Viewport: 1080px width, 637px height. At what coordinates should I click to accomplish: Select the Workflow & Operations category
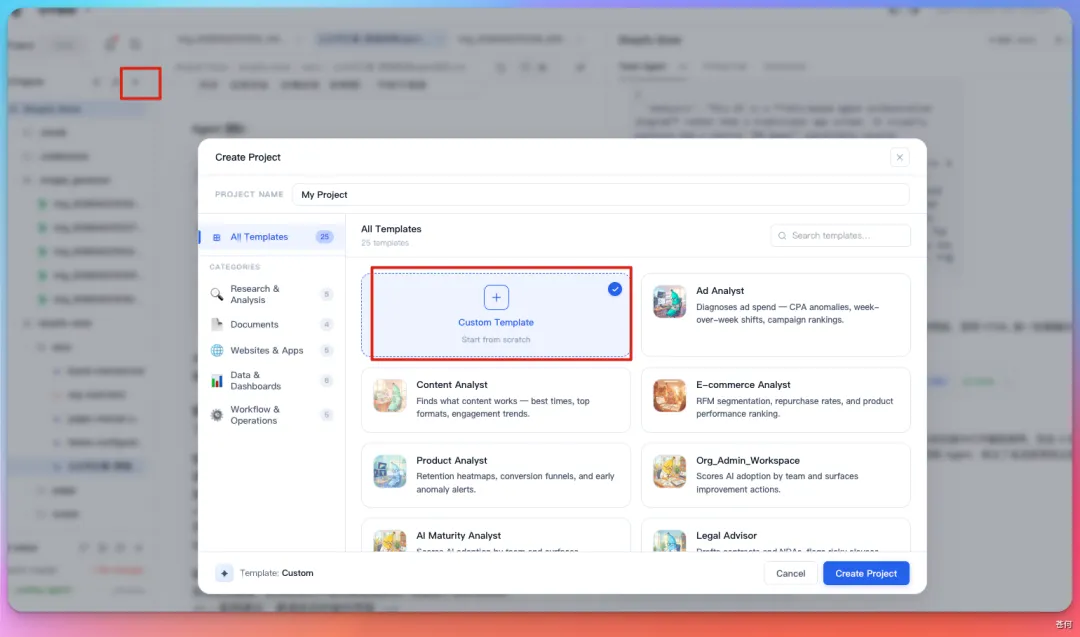[x=254, y=415]
